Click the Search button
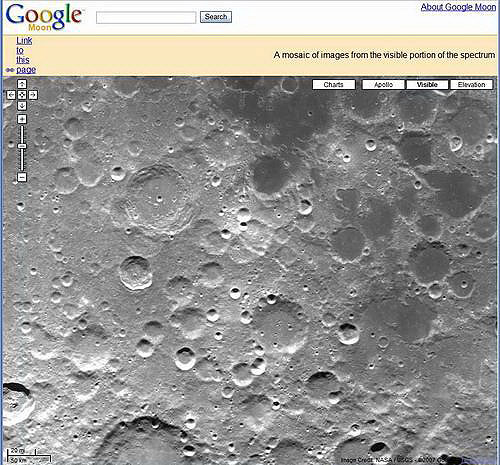The width and height of the screenshot is (500, 465). pyautogui.click(x=216, y=17)
